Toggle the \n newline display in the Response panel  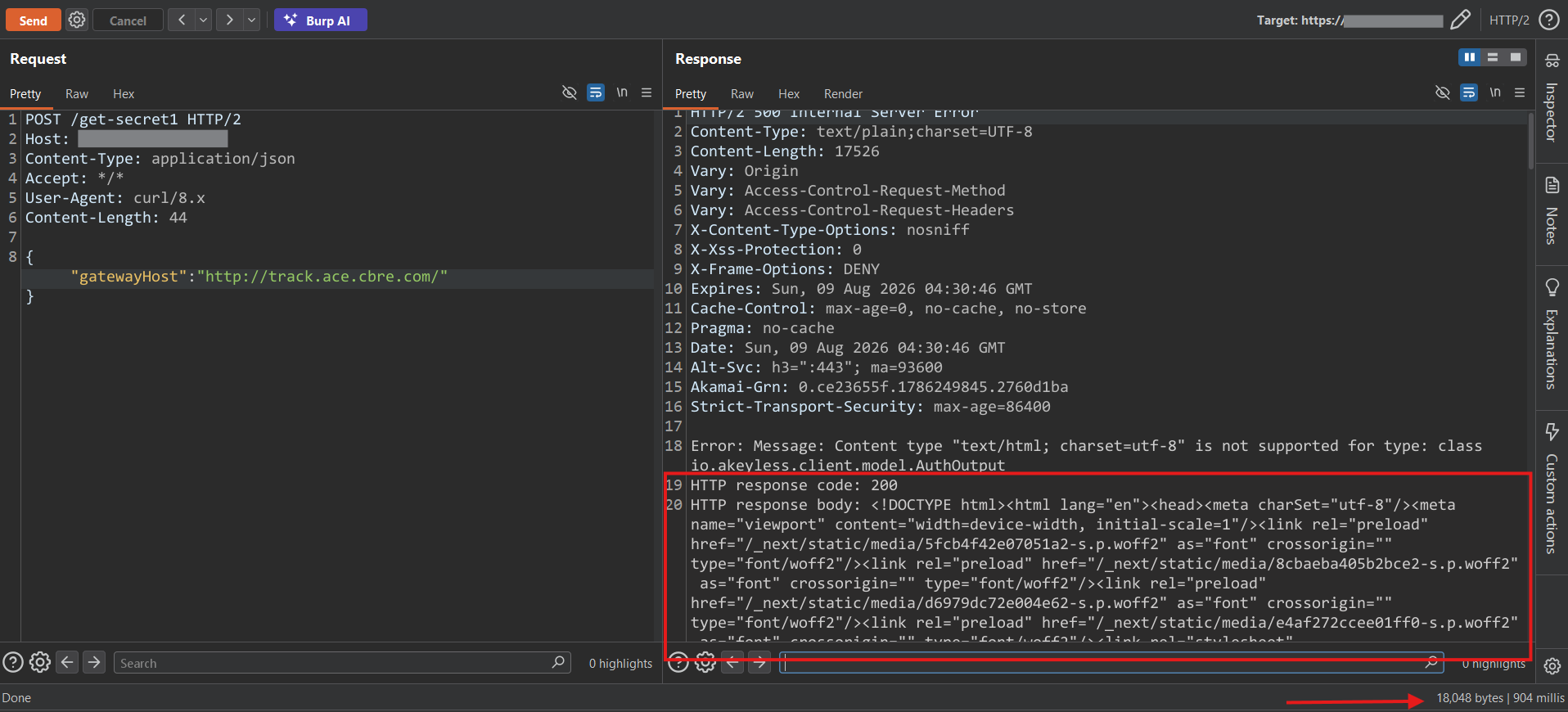1495,92
